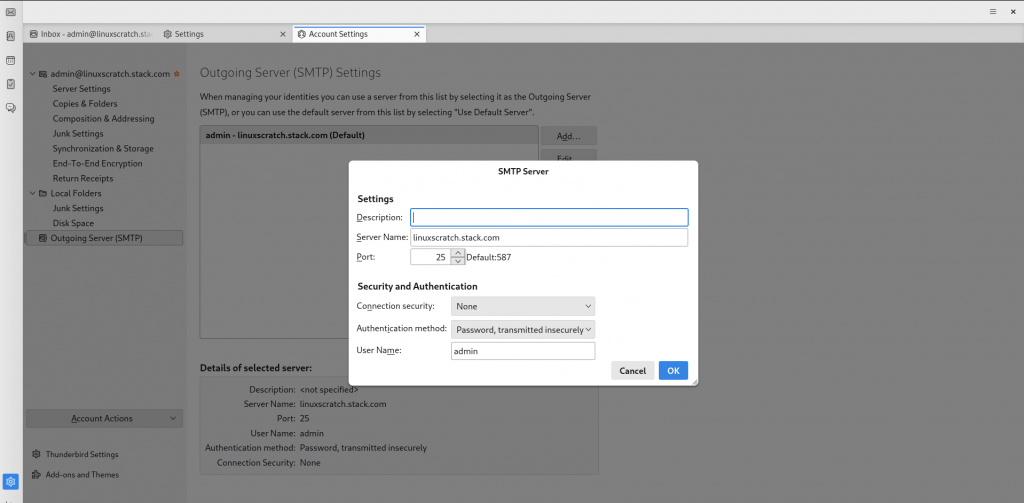
Task: Open Synchronization & Storage settings
Action: click(103, 149)
